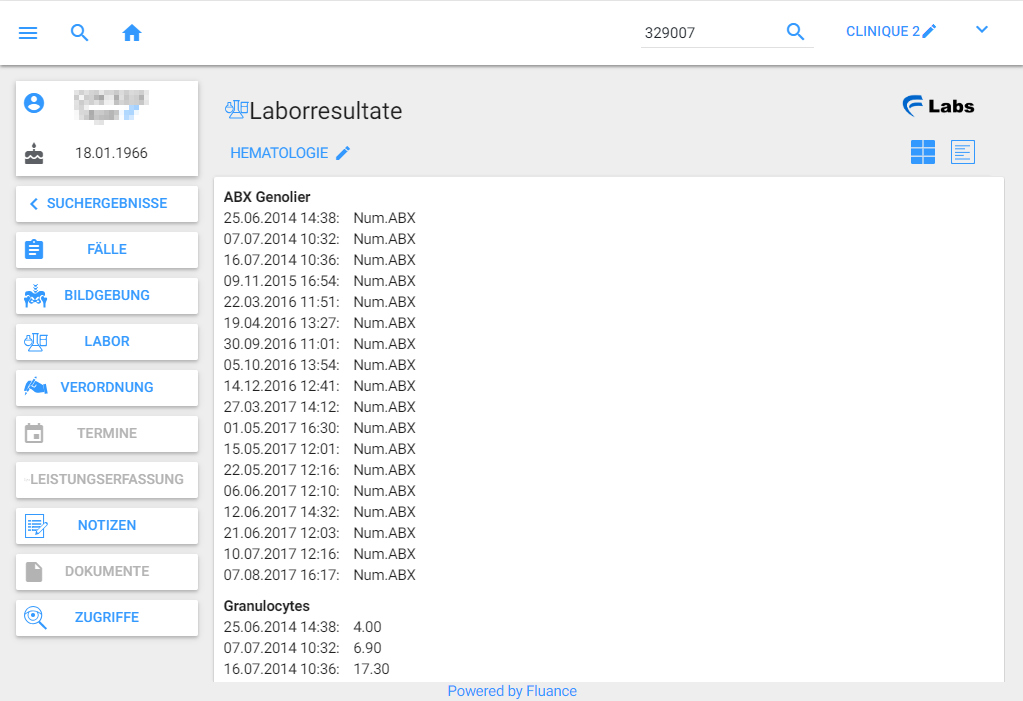Viewport: 1023px width, 701px height.
Task: Click the patient avatar icon
Action: [35, 103]
